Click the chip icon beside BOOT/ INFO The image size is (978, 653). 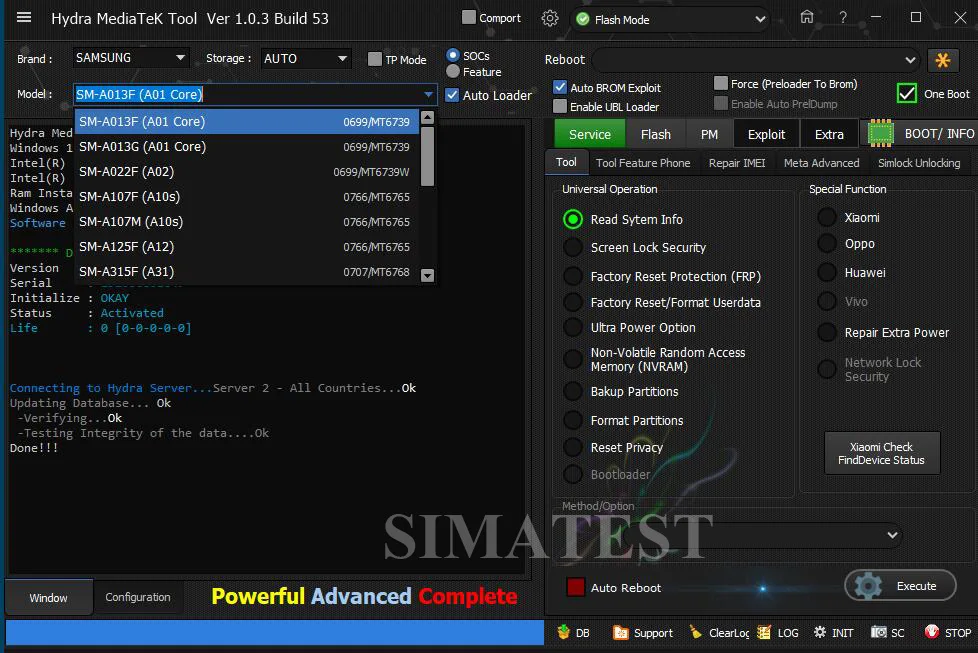pyautogui.click(x=880, y=133)
